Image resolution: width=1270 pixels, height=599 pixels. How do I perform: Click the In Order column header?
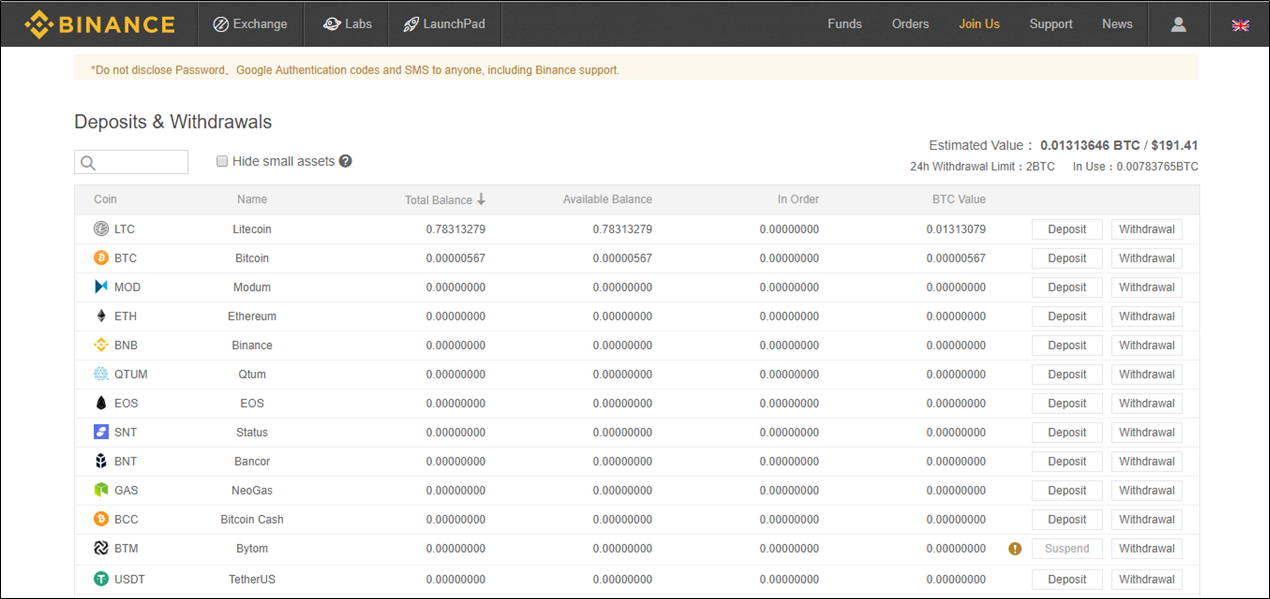(798, 199)
